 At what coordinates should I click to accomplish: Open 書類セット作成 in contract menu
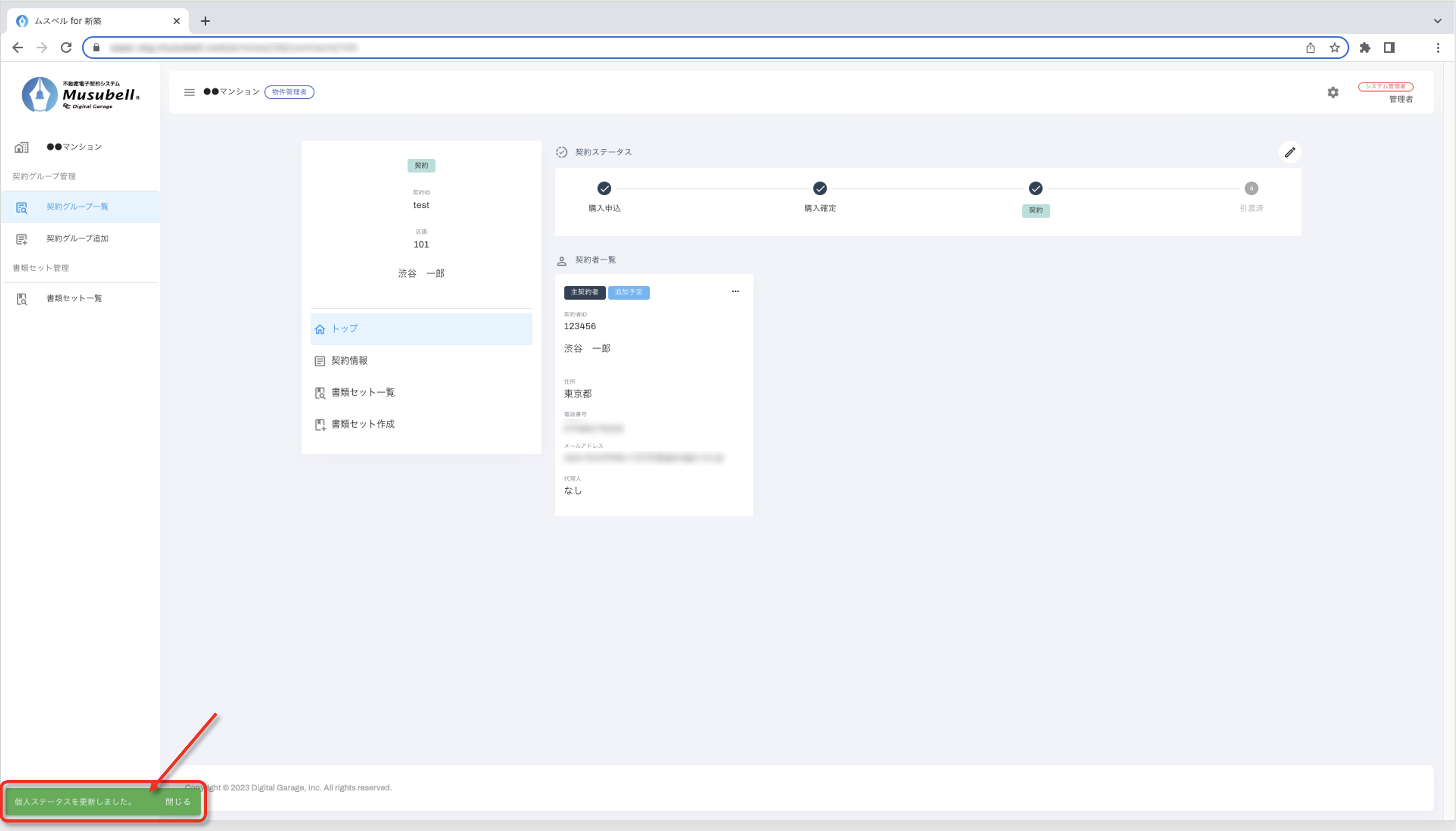click(363, 424)
